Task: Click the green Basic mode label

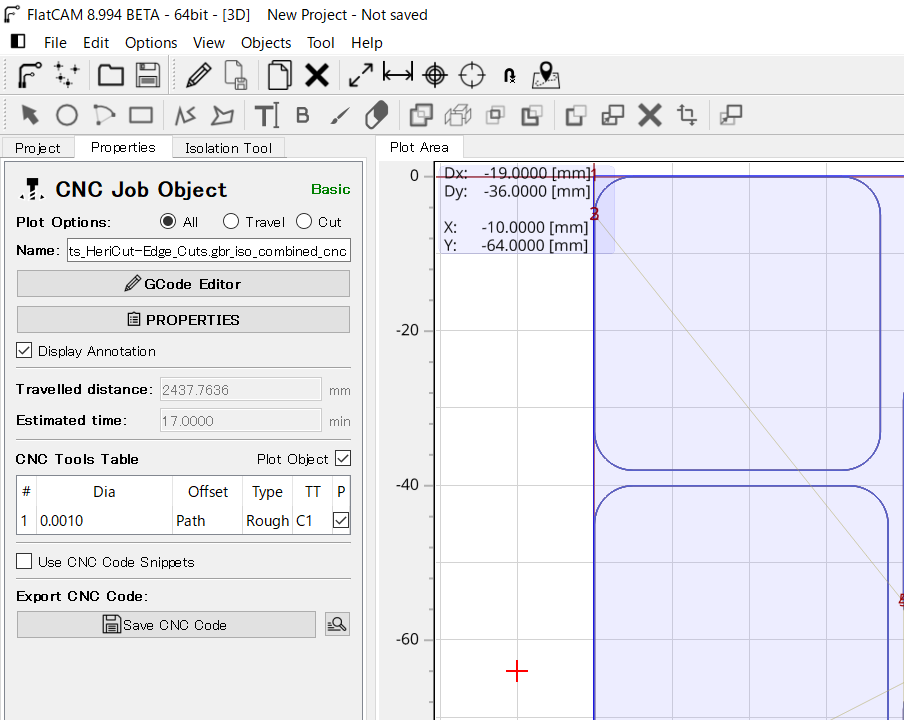Action: tap(330, 189)
